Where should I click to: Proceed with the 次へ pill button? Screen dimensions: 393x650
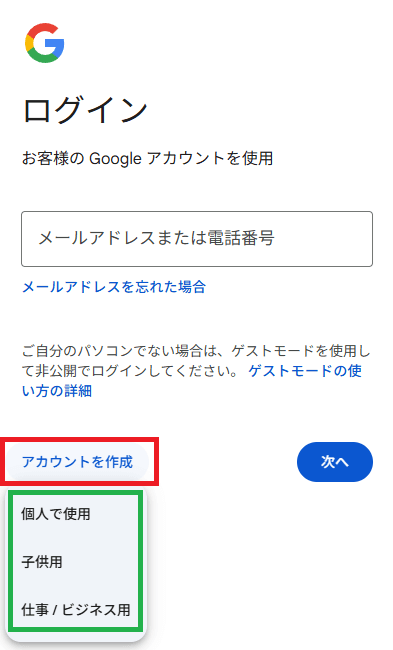click(x=335, y=462)
